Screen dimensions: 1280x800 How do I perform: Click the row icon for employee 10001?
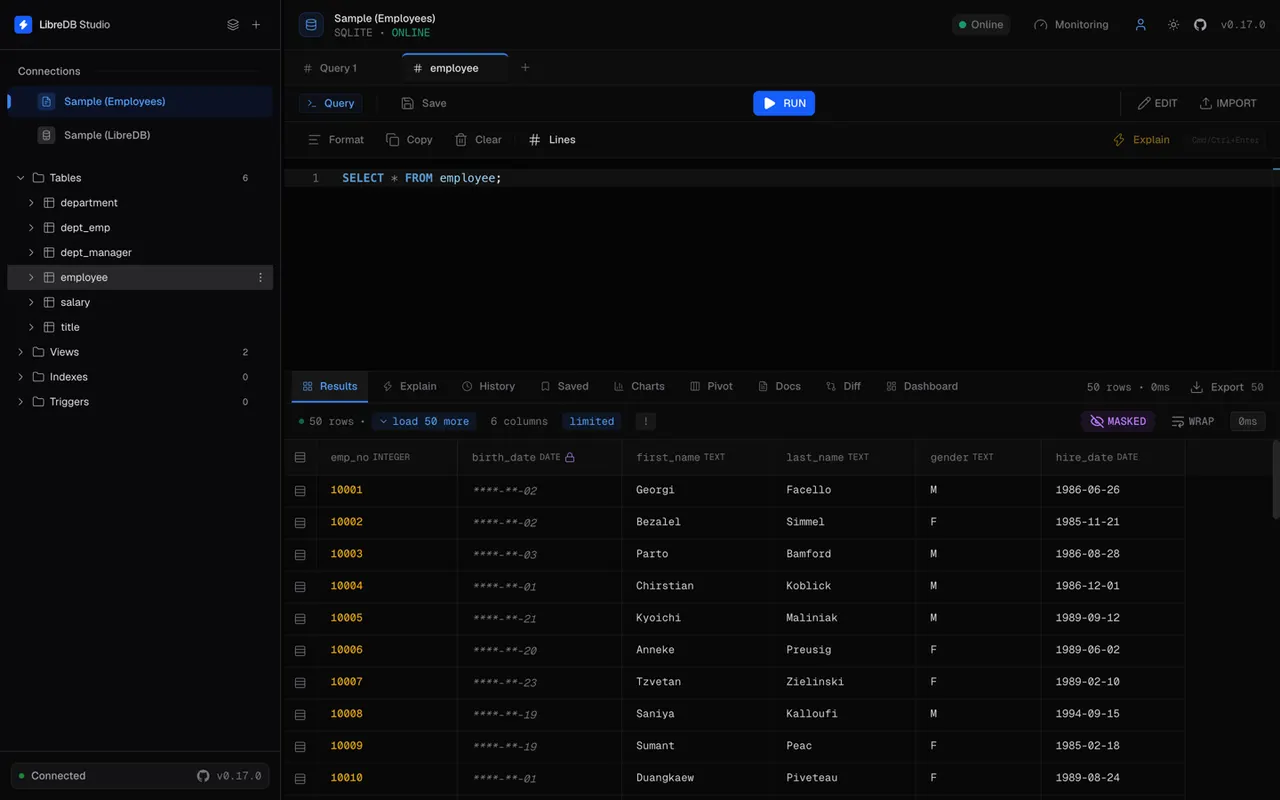point(300,491)
